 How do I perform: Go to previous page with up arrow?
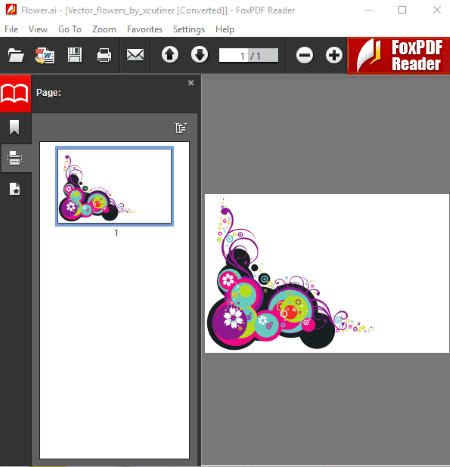coord(170,55)
